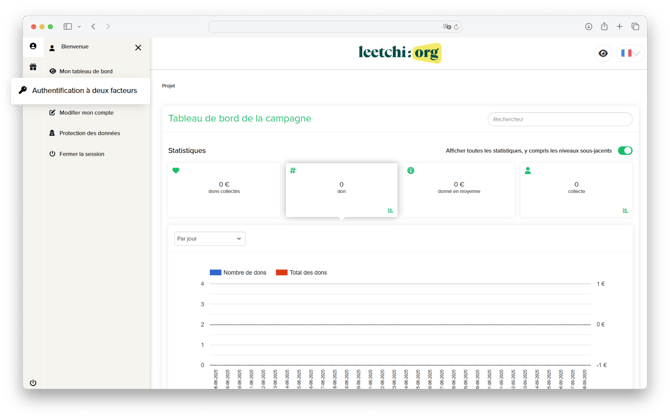The width and height of the screenshot is (670, 420).
Task: Click the translate icon in address bar
Action: pos(447,27)
